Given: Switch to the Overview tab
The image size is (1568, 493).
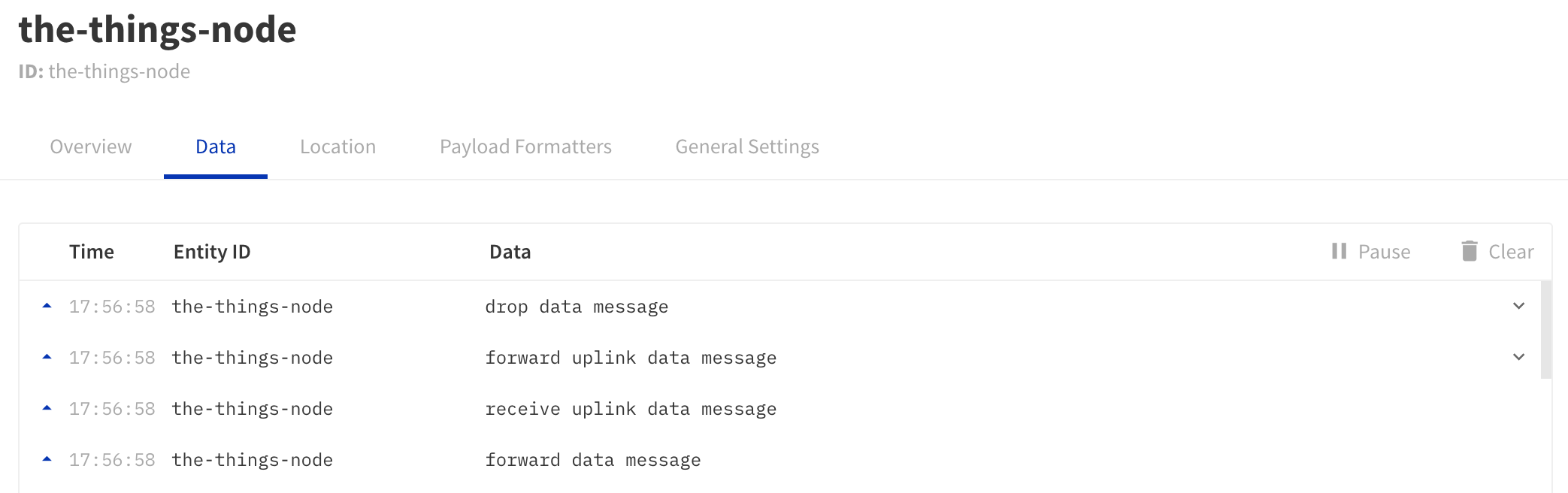Looking at the screenshot, I should [x=89, y=147].
